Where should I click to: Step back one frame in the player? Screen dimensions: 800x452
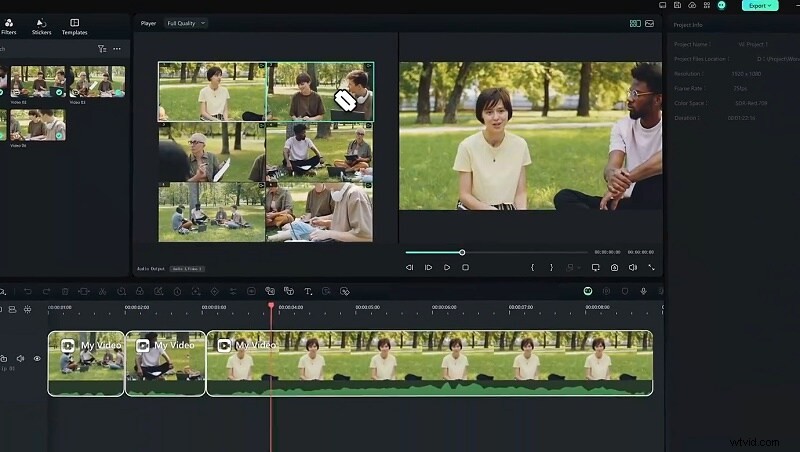409,267
